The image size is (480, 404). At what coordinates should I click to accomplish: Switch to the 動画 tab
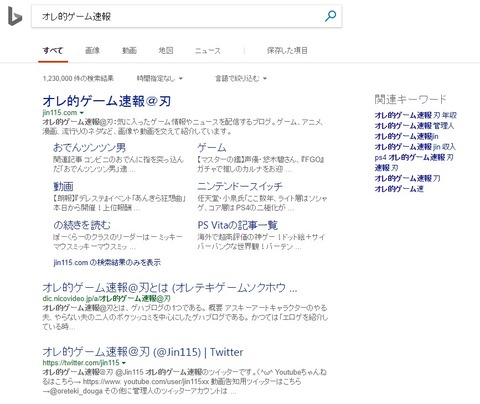pyautogui.click(x=129, y=51)
